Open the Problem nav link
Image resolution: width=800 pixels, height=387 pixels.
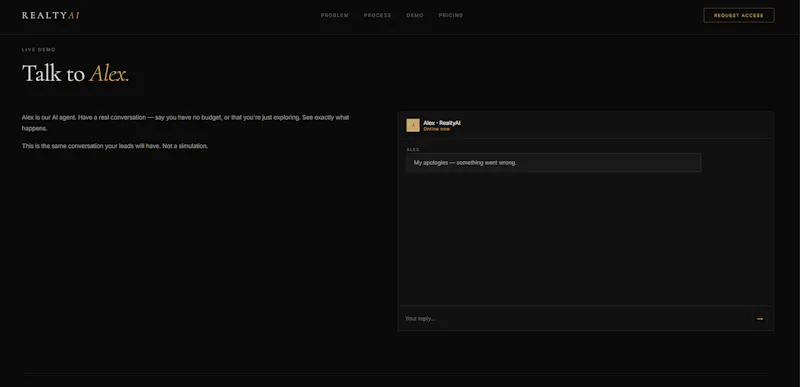335,15
